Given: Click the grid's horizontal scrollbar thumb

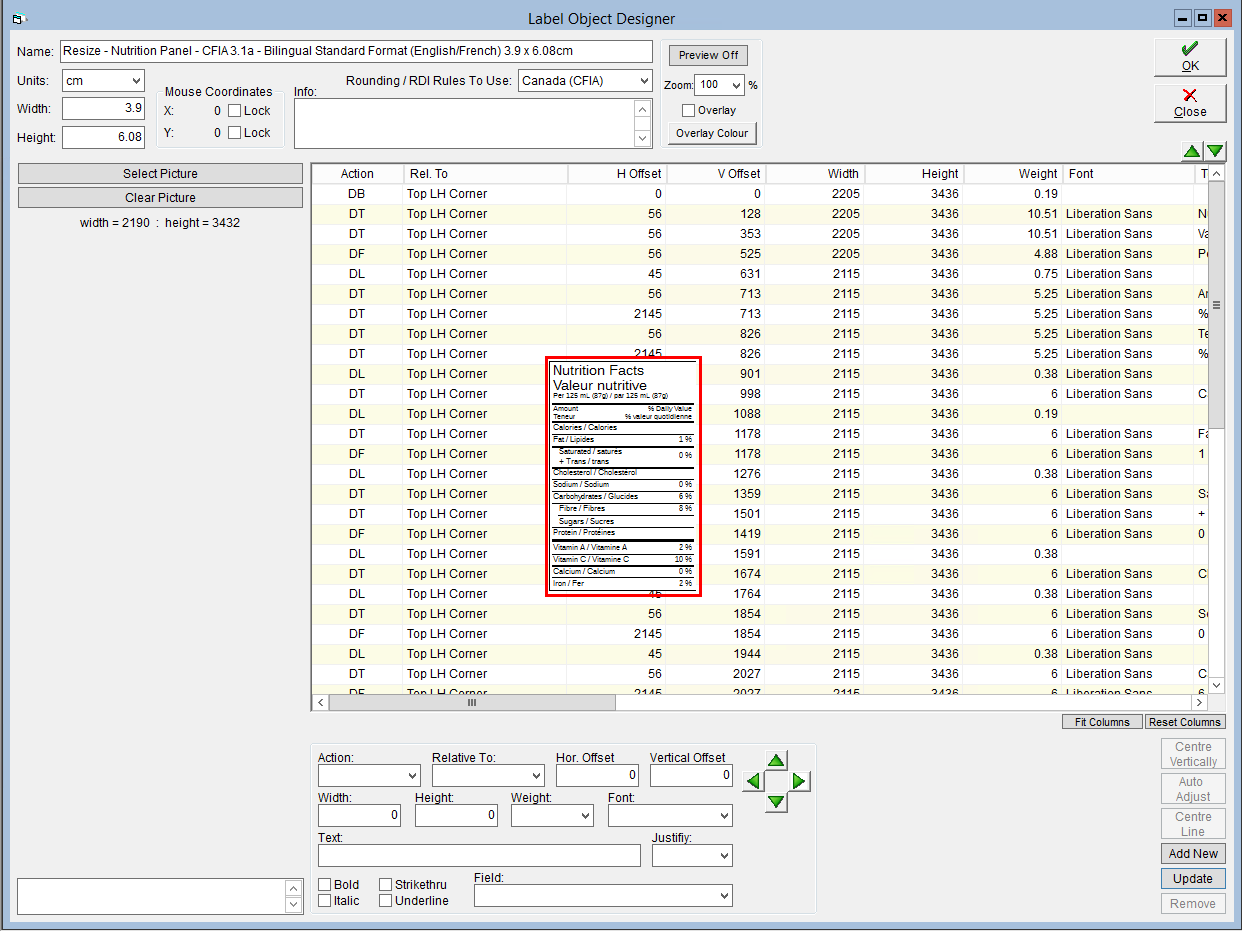Looking at the screenshot, I should pyautogui.click(x=472, y=703).
